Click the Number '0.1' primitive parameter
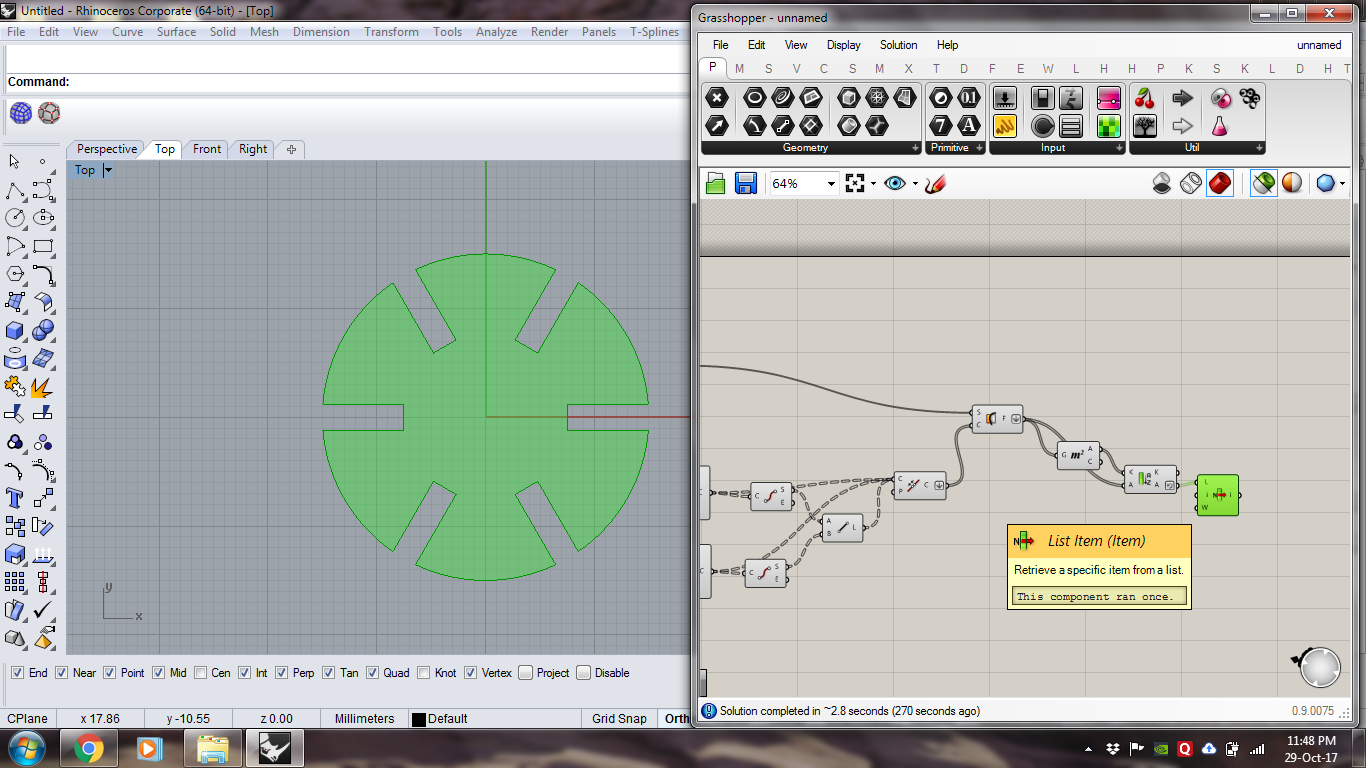The height and width of the screenshot is (768, 1366). [968, 97]
